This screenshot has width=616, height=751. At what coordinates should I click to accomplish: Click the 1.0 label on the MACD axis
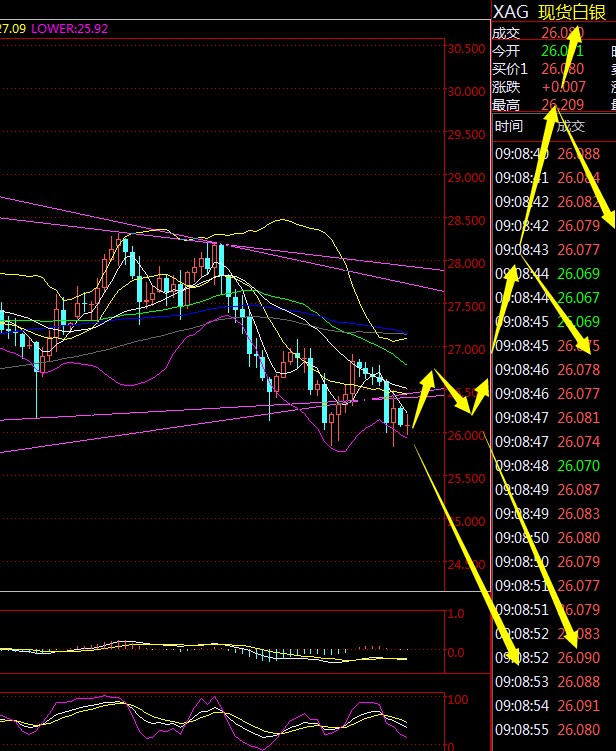pos(456,614)
